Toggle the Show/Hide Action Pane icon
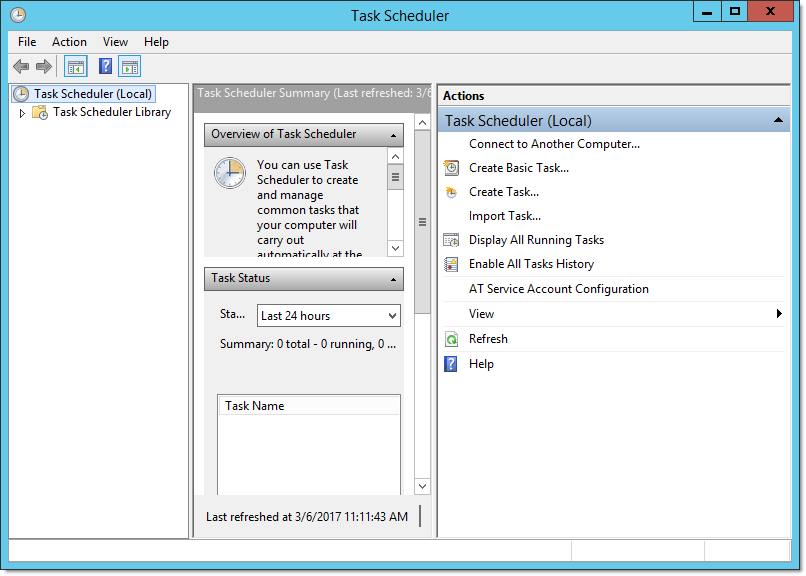 click(129, 67)
